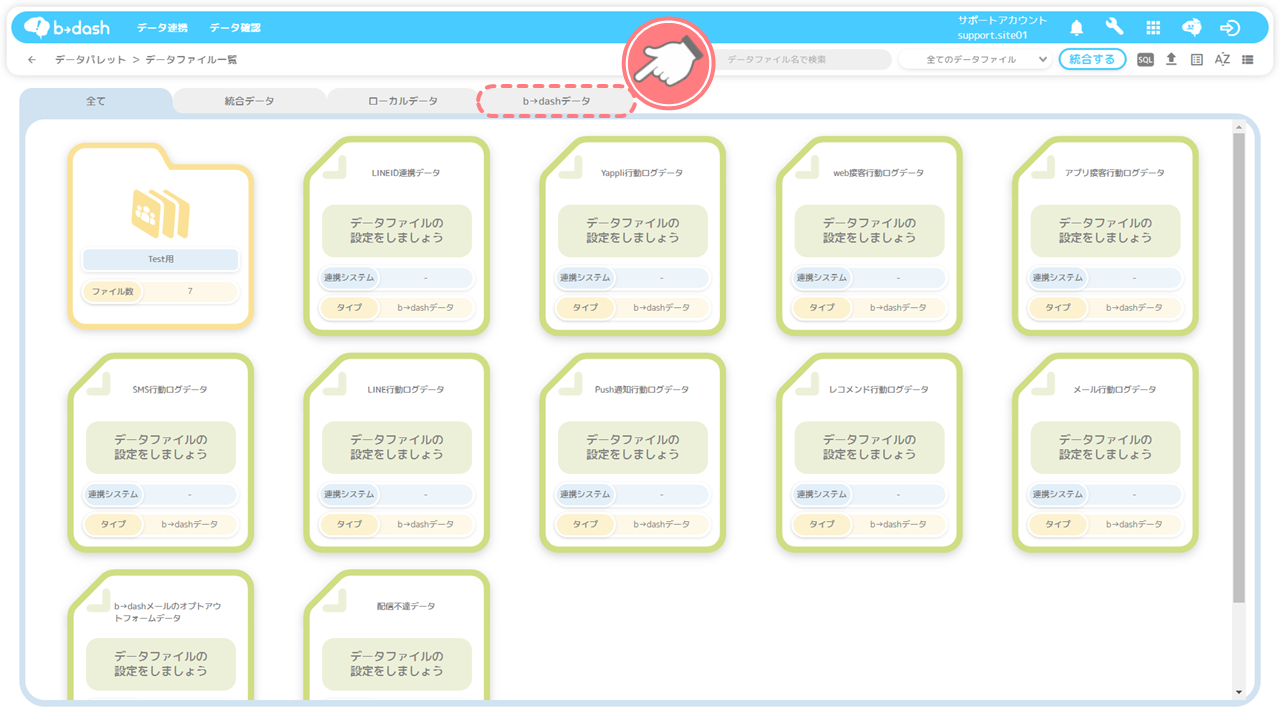Image resolution: width=1280 pixels, height=720 pixels.
Task: Click the scrollbar up arrow
Action: (1239, 127)
